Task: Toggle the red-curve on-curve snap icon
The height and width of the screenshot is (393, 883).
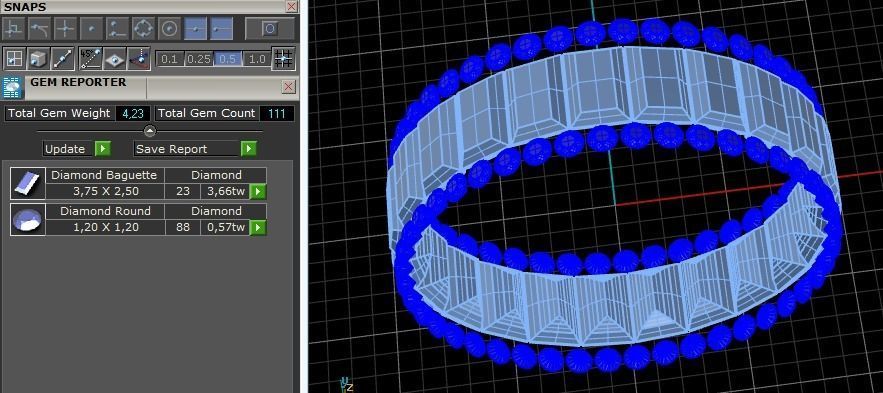Action: [139, 59]
